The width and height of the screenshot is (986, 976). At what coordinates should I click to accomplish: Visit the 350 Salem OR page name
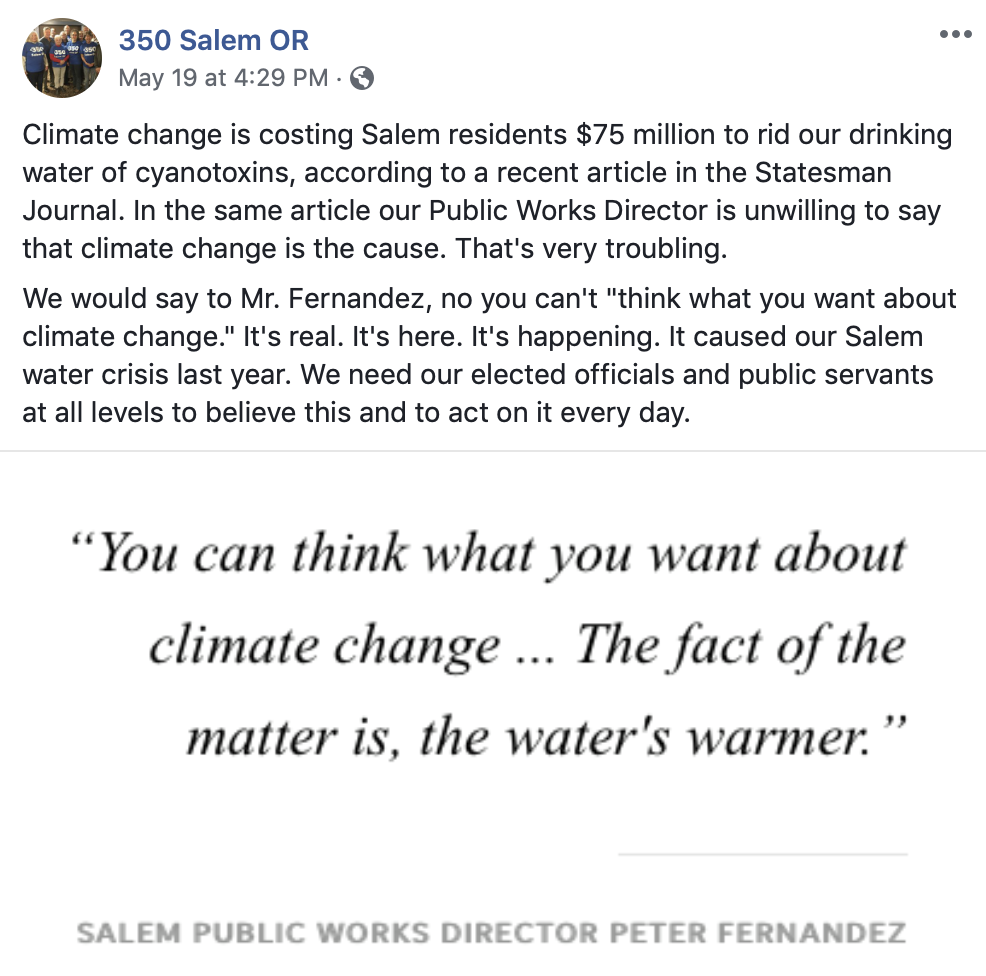pyautogui.click(x=214, y=40)
